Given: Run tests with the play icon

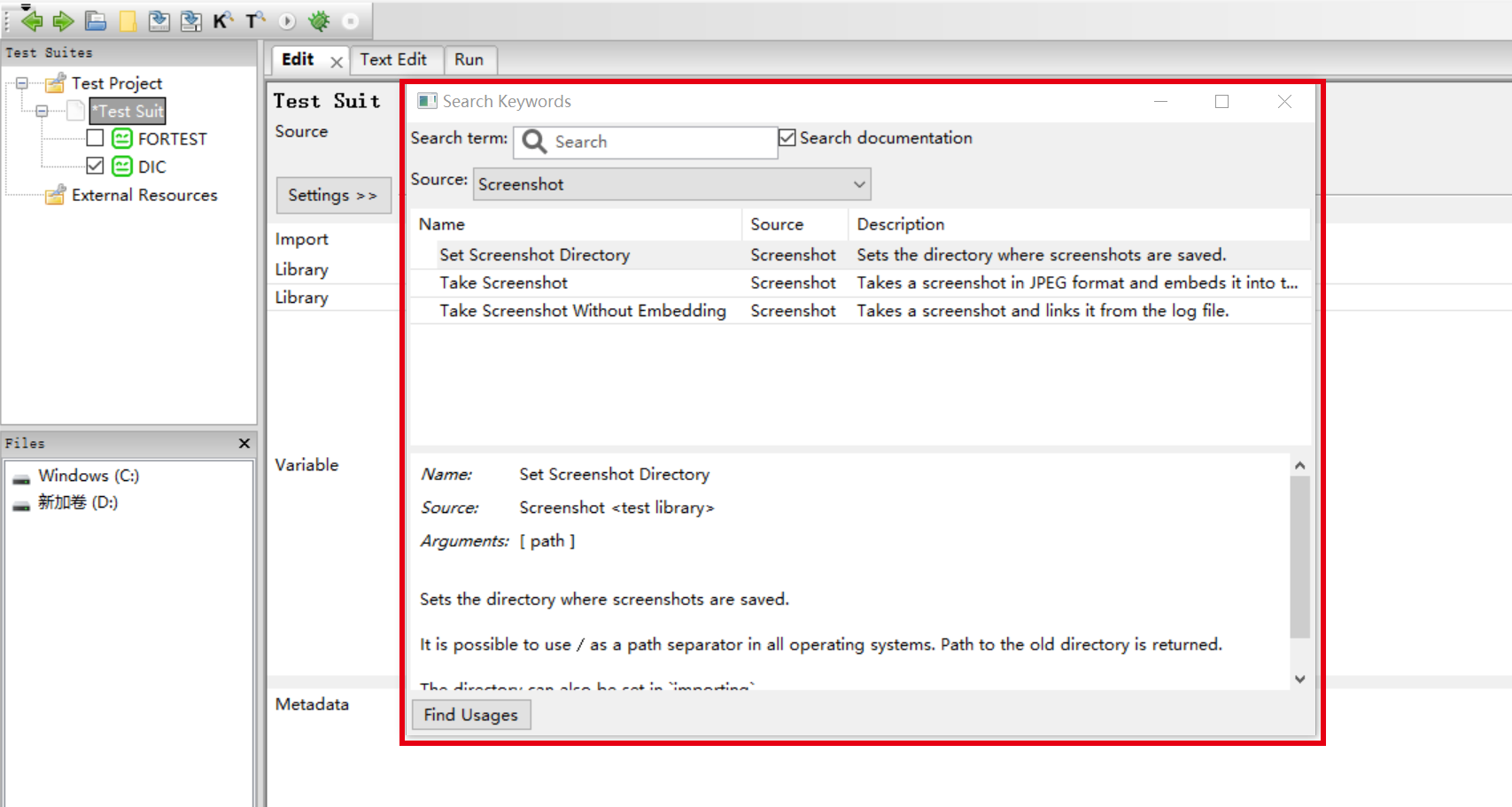Looking at the screenshot, I should click(x=287, y=20).
